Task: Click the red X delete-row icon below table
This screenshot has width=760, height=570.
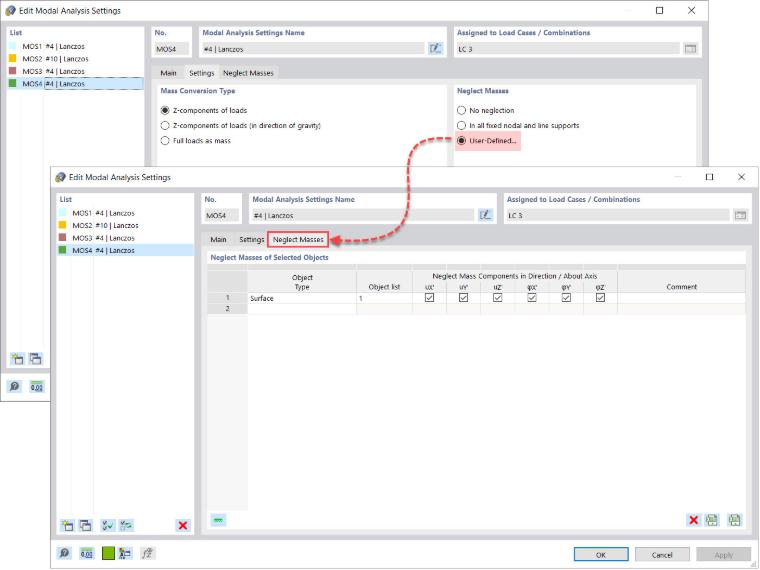Action: click(x=694, y=520)
